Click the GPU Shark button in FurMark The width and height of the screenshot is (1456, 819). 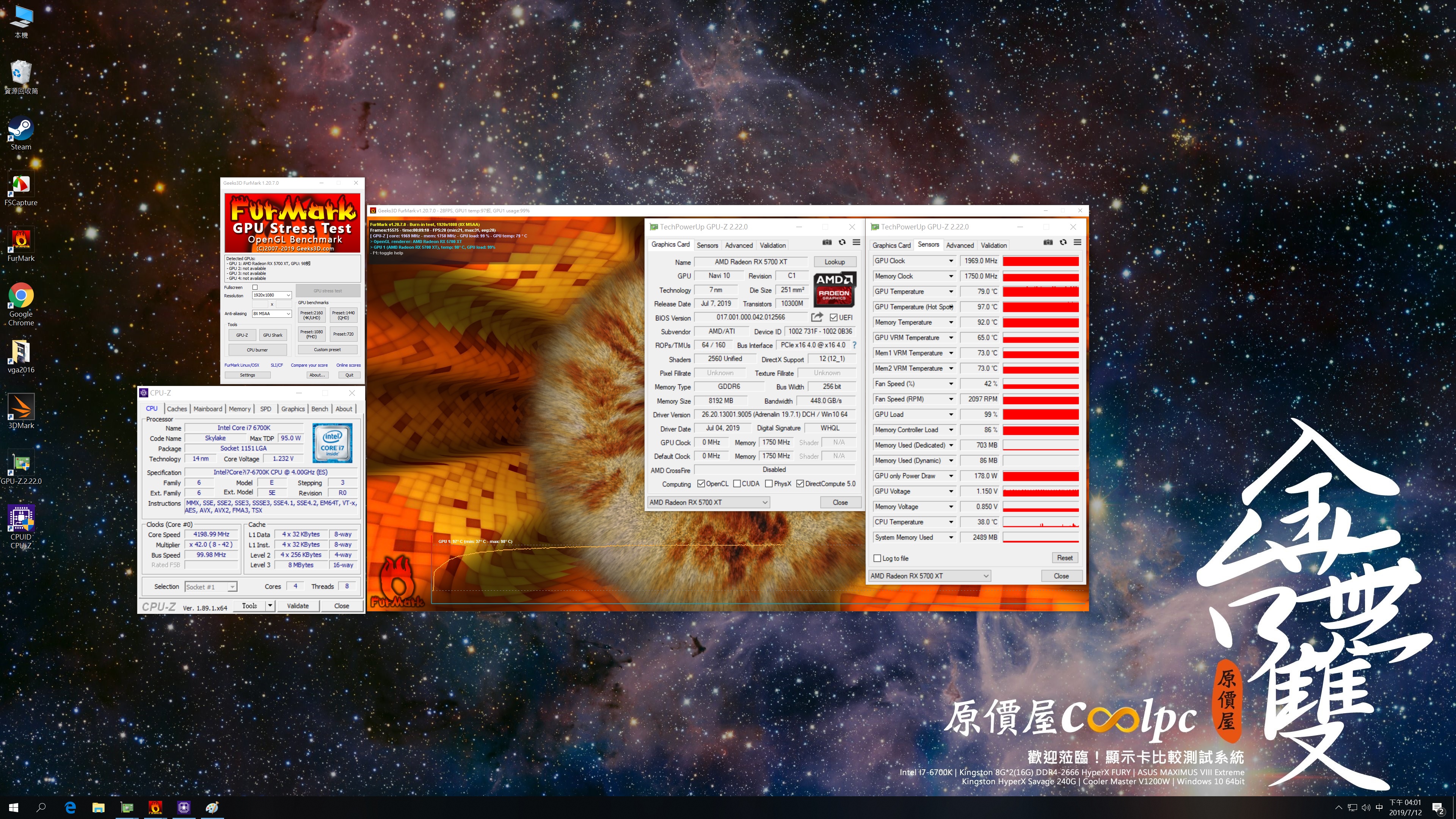pyautogui.click(x=273, y=335)
